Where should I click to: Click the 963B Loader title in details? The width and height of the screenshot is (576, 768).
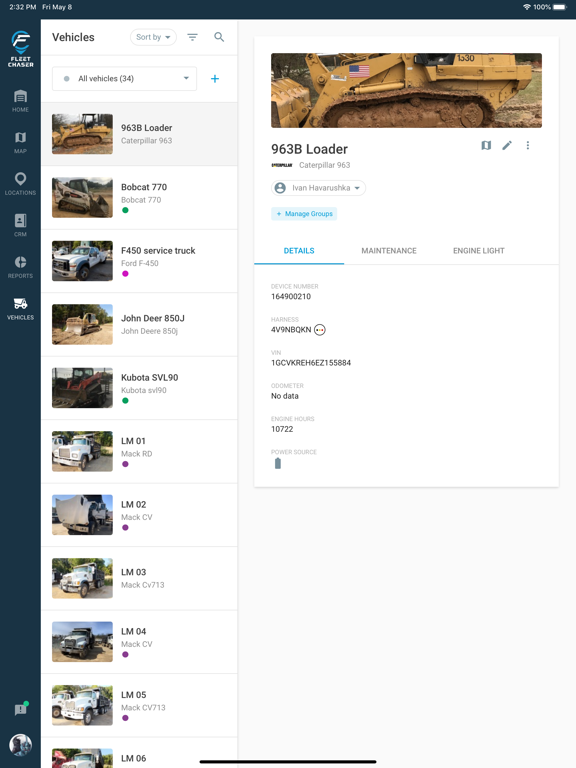310,149
